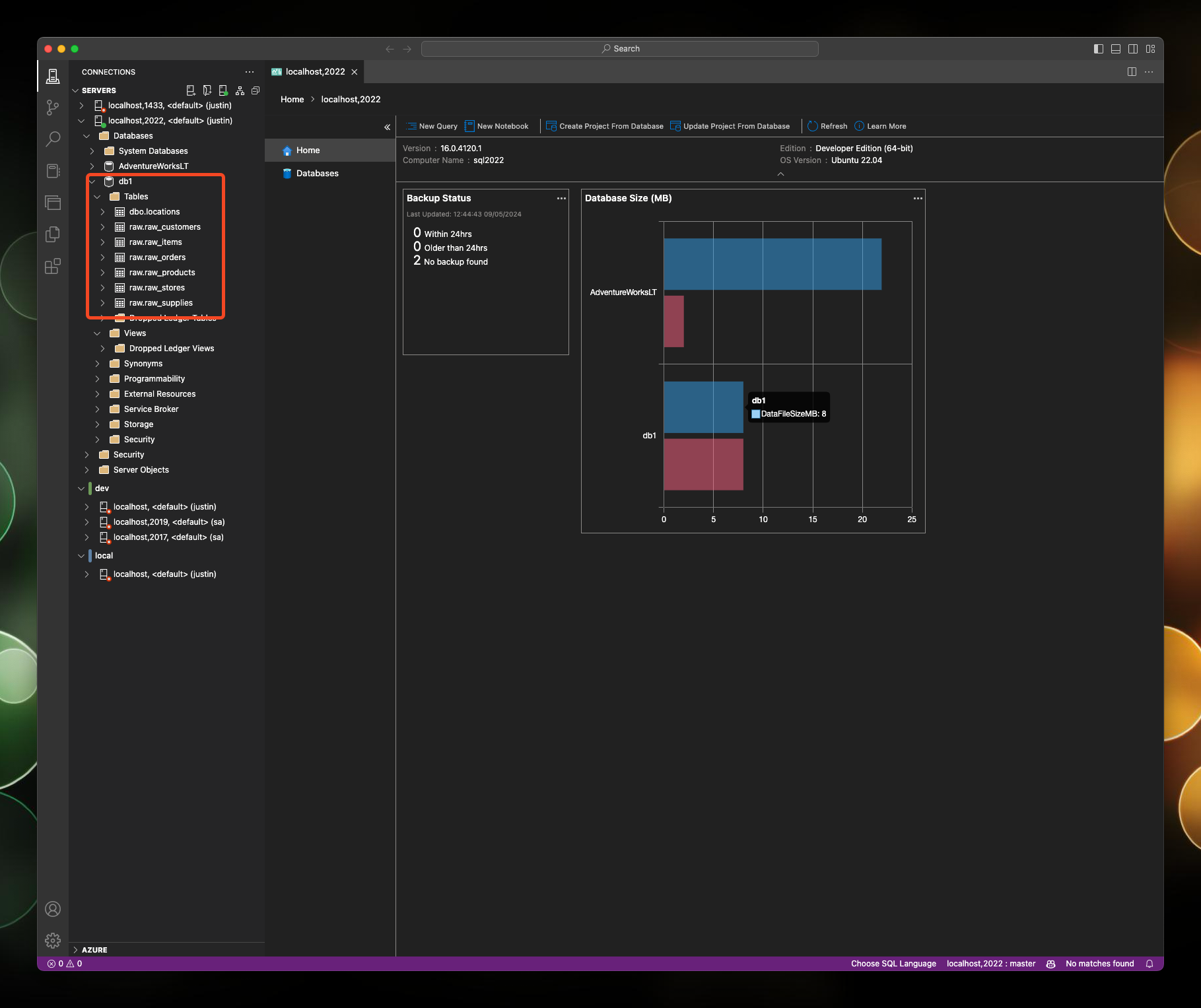Viewport: 1201px width, 1008px height.
Task: Expand the AZURE section
Action: click(x=75, y=950)
